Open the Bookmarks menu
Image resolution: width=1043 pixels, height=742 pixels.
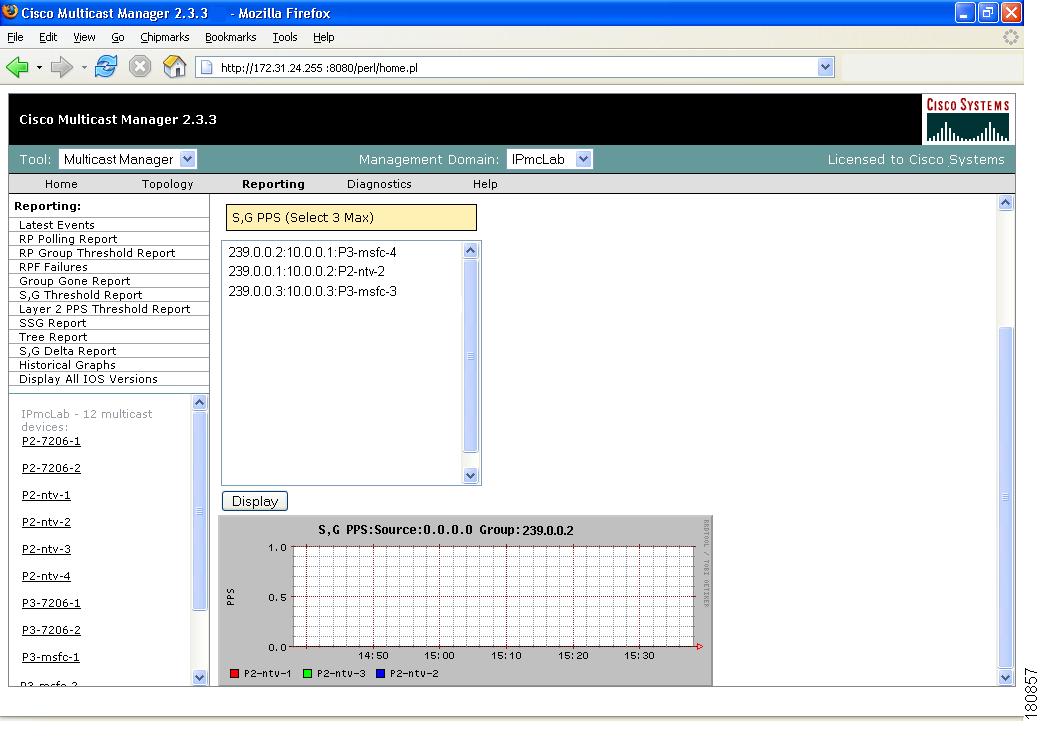point(230,37)
